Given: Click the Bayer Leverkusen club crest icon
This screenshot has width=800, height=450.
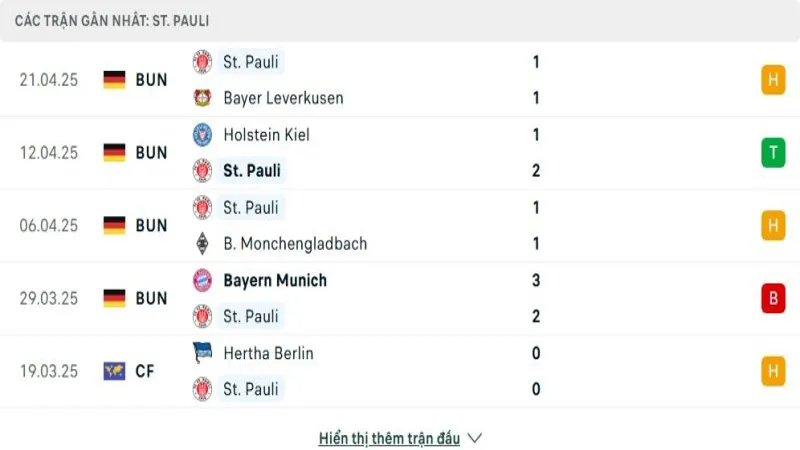Looking at the screenshot, I should 202,98.
